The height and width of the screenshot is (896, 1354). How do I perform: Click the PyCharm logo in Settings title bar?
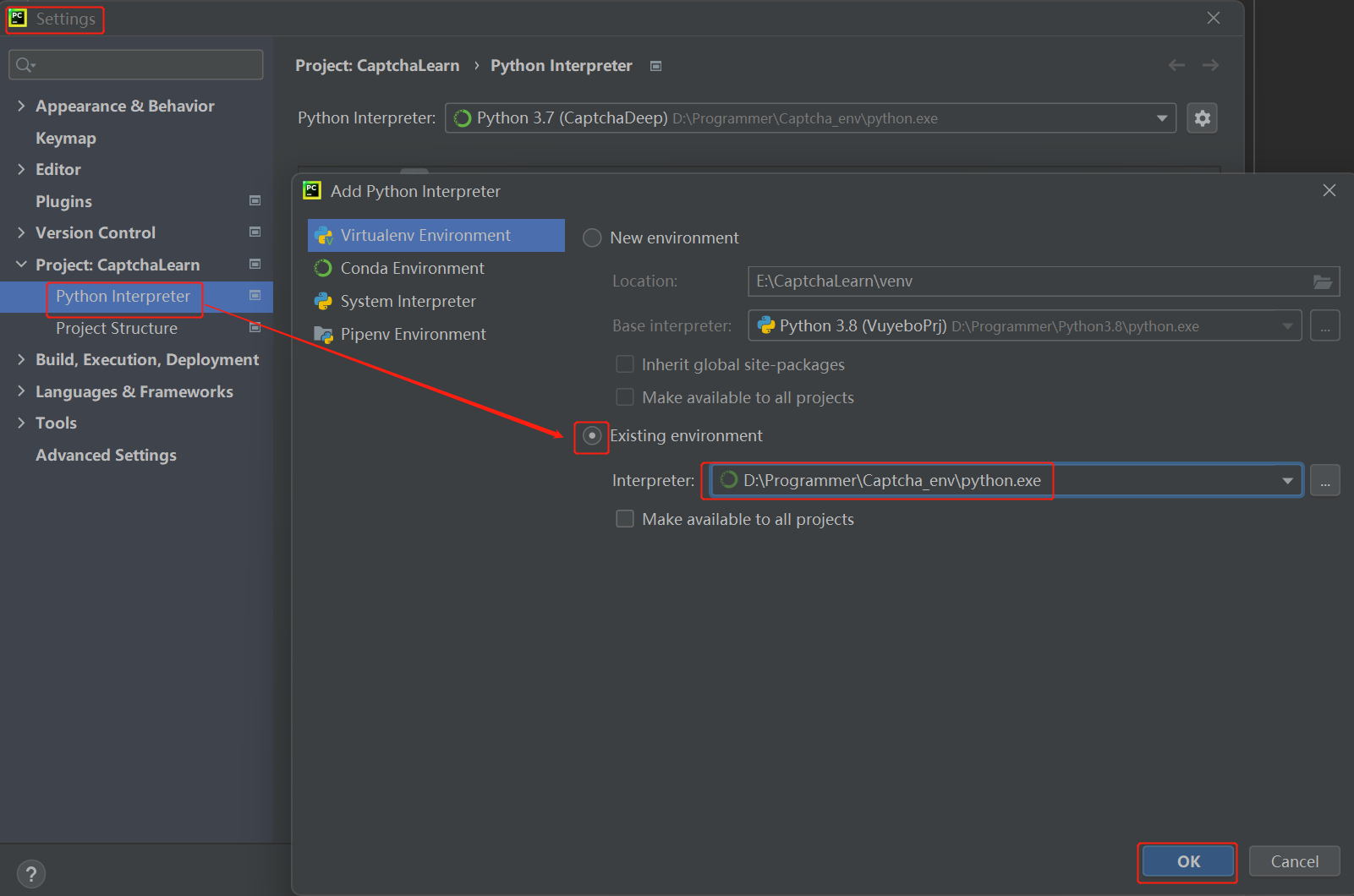(18, 18)
